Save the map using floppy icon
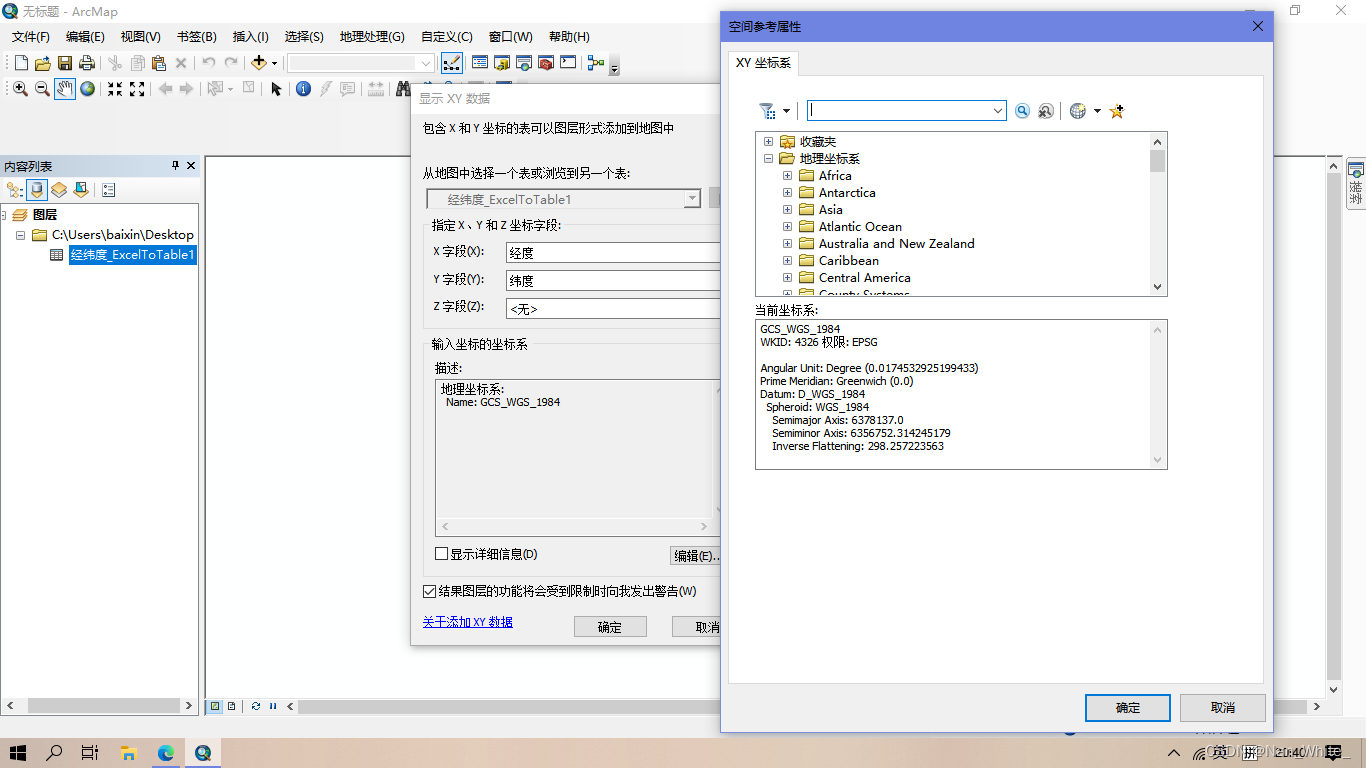 tap(65, 63)
